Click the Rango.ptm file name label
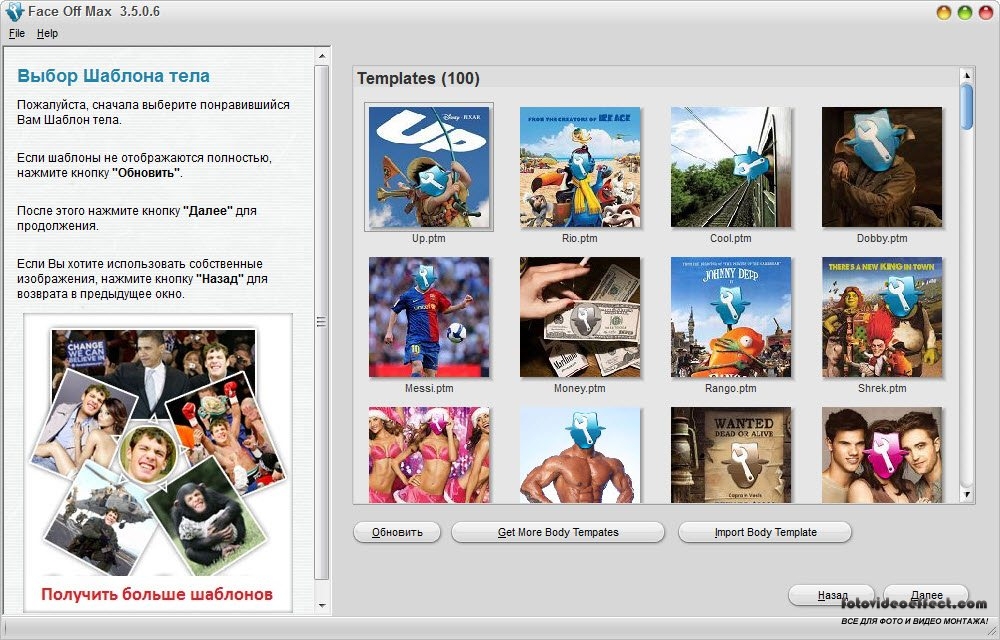Viewport: 1000px width, 640px height. coord(731,388)
